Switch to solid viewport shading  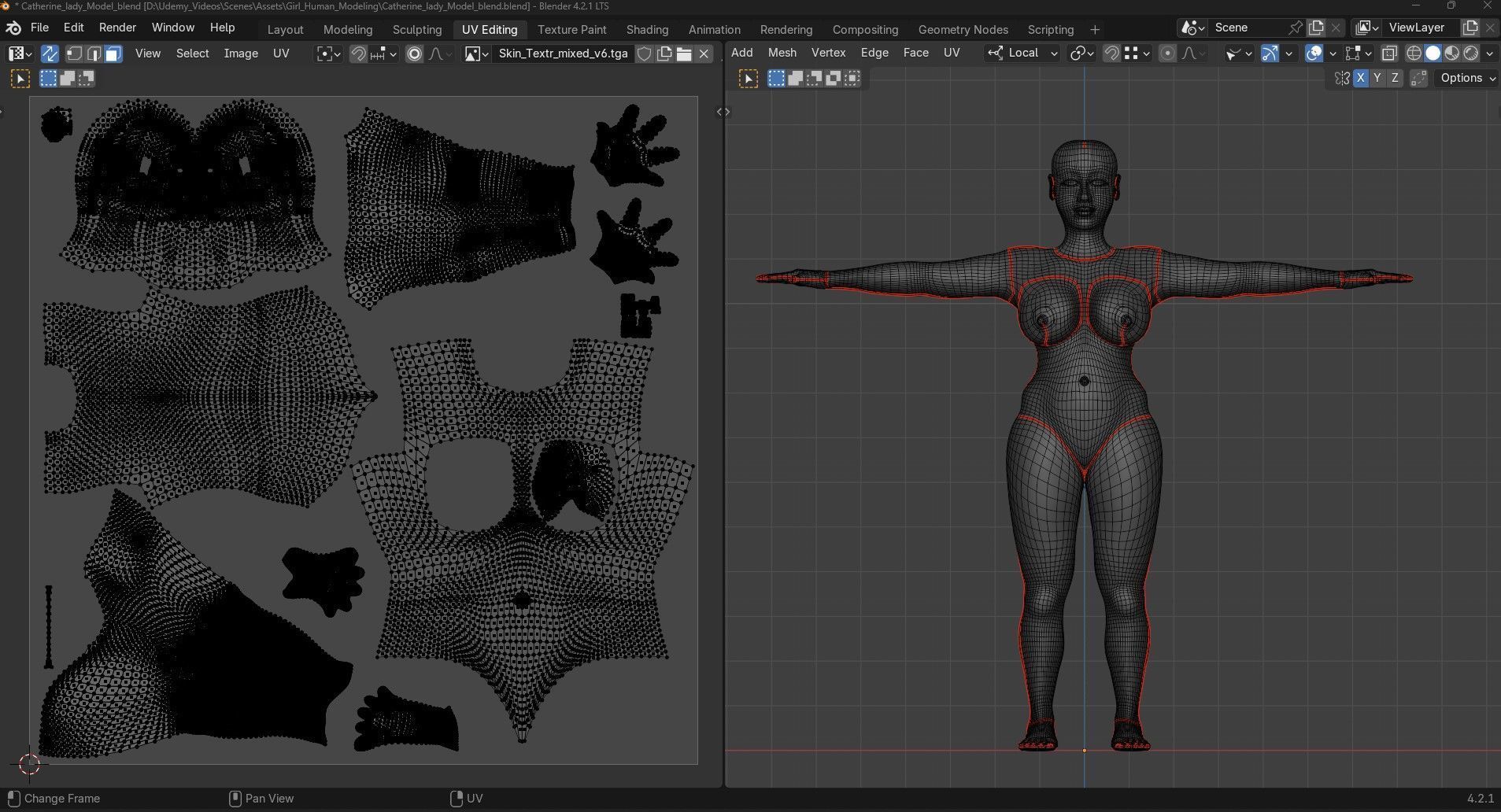[1433, 53]
